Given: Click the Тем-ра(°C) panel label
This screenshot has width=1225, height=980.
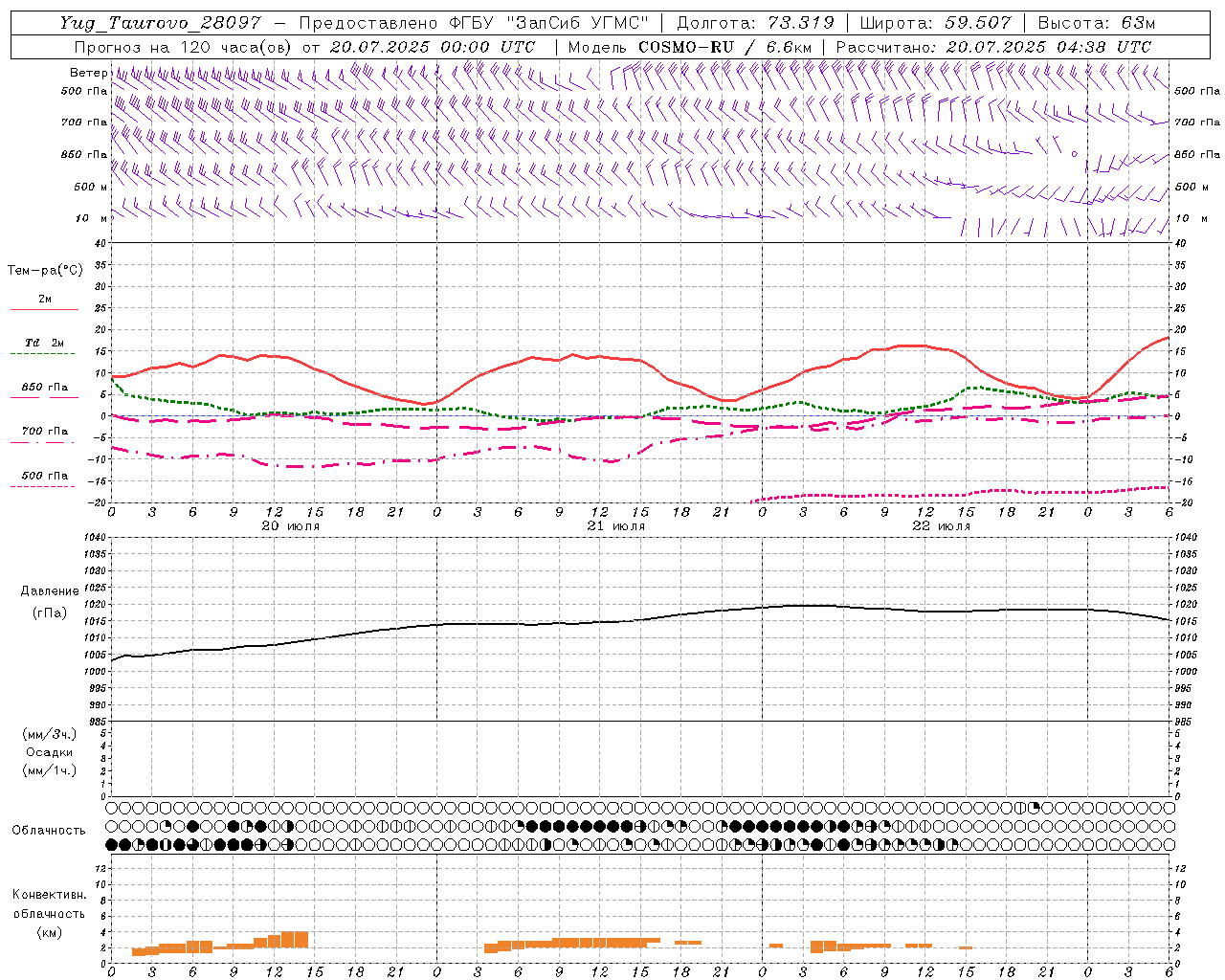Looking at the screenshot, I should point(45,270).
